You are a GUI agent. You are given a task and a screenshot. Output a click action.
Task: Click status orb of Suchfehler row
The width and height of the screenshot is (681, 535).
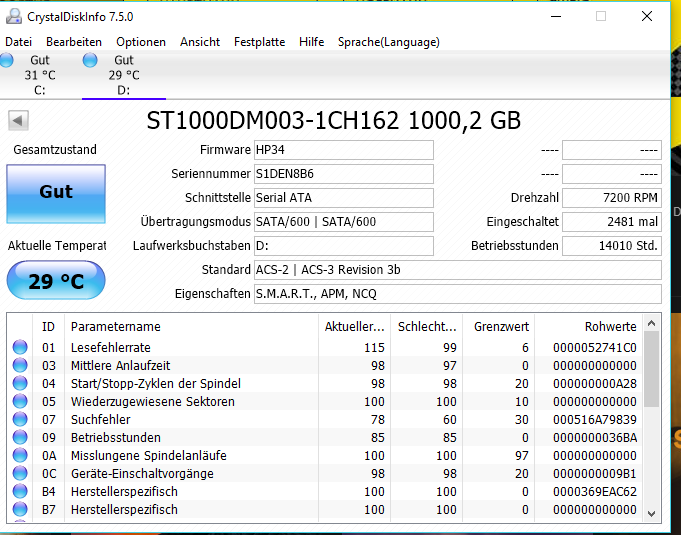pos(20,419)
